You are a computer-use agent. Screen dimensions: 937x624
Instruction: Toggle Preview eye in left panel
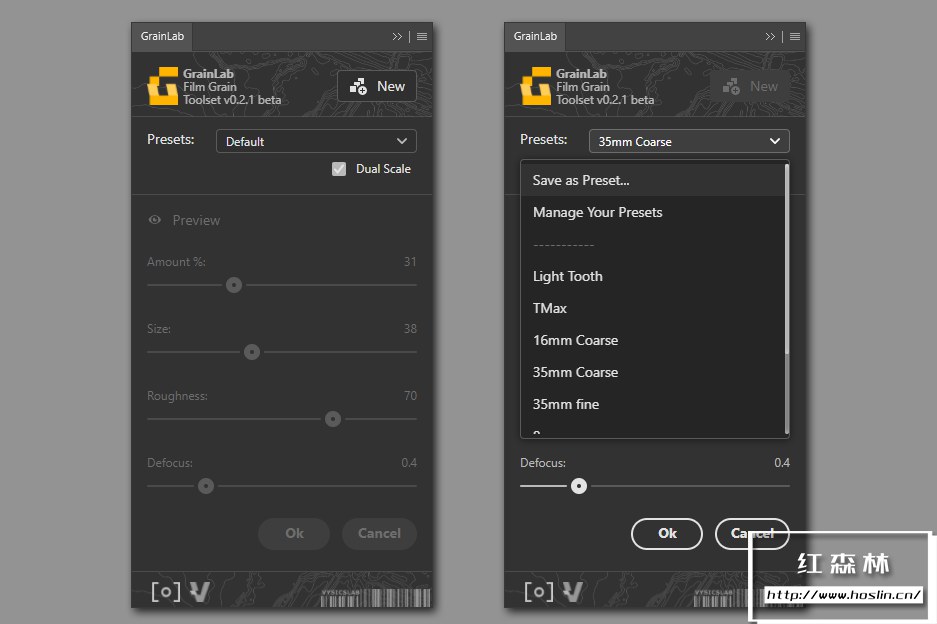coord(155,220)
